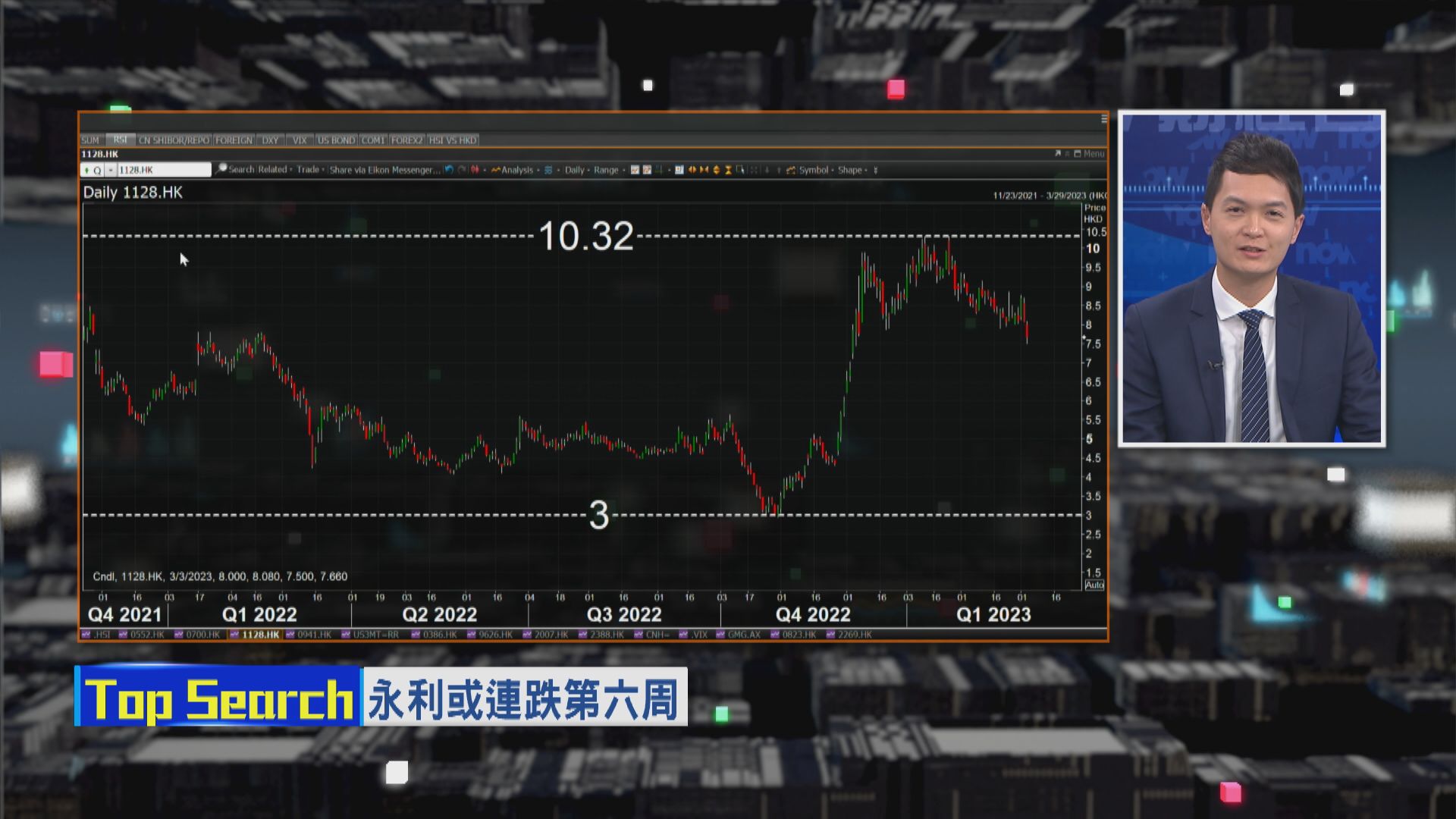Image resolution: width=1456 pixels, height=819 pixels.
Task: Open the Range dropdown
Action: tap(607, 170)
